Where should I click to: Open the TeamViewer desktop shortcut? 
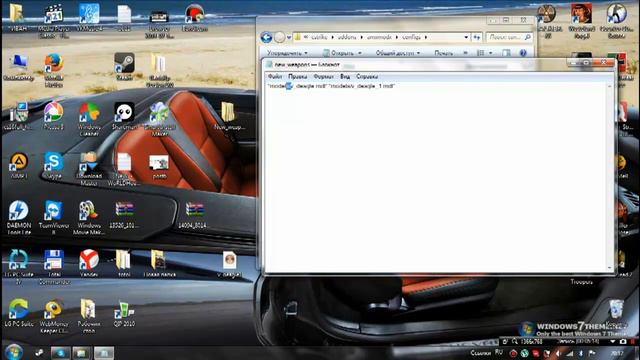pos(53,218)
